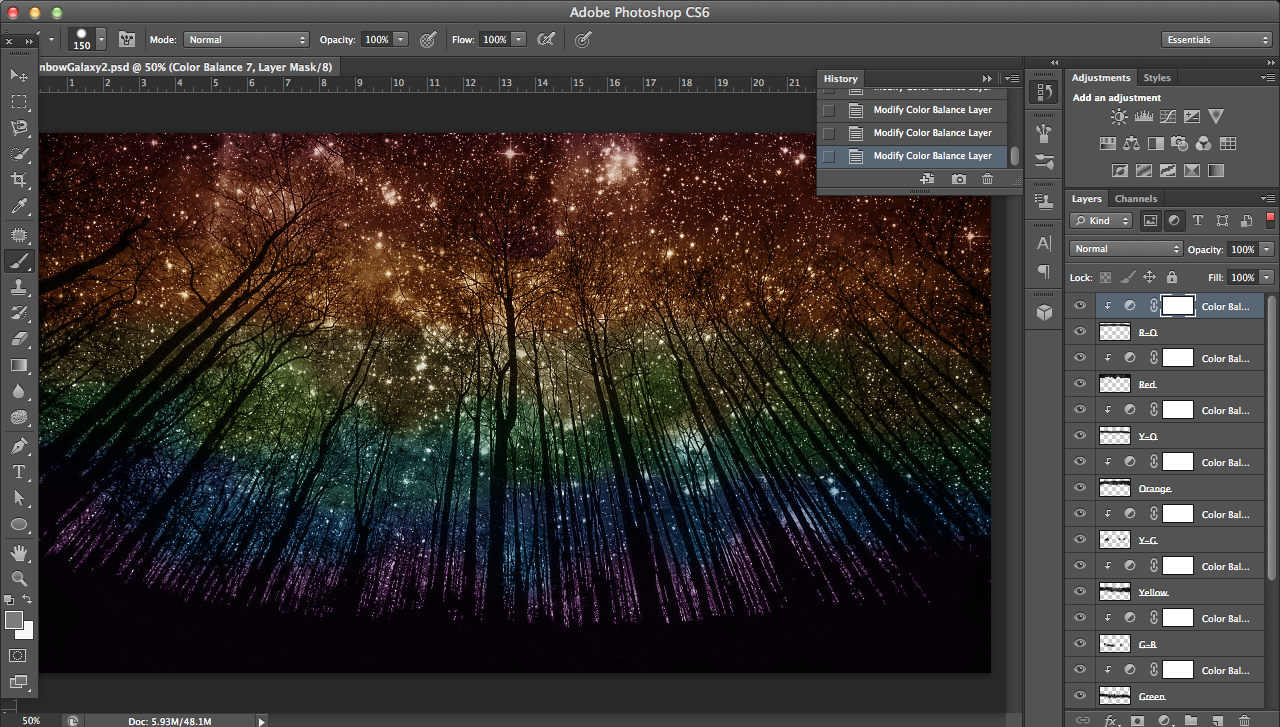Open the layer blend mode dropdown
1280x727 pixels.
point(1126,249)
